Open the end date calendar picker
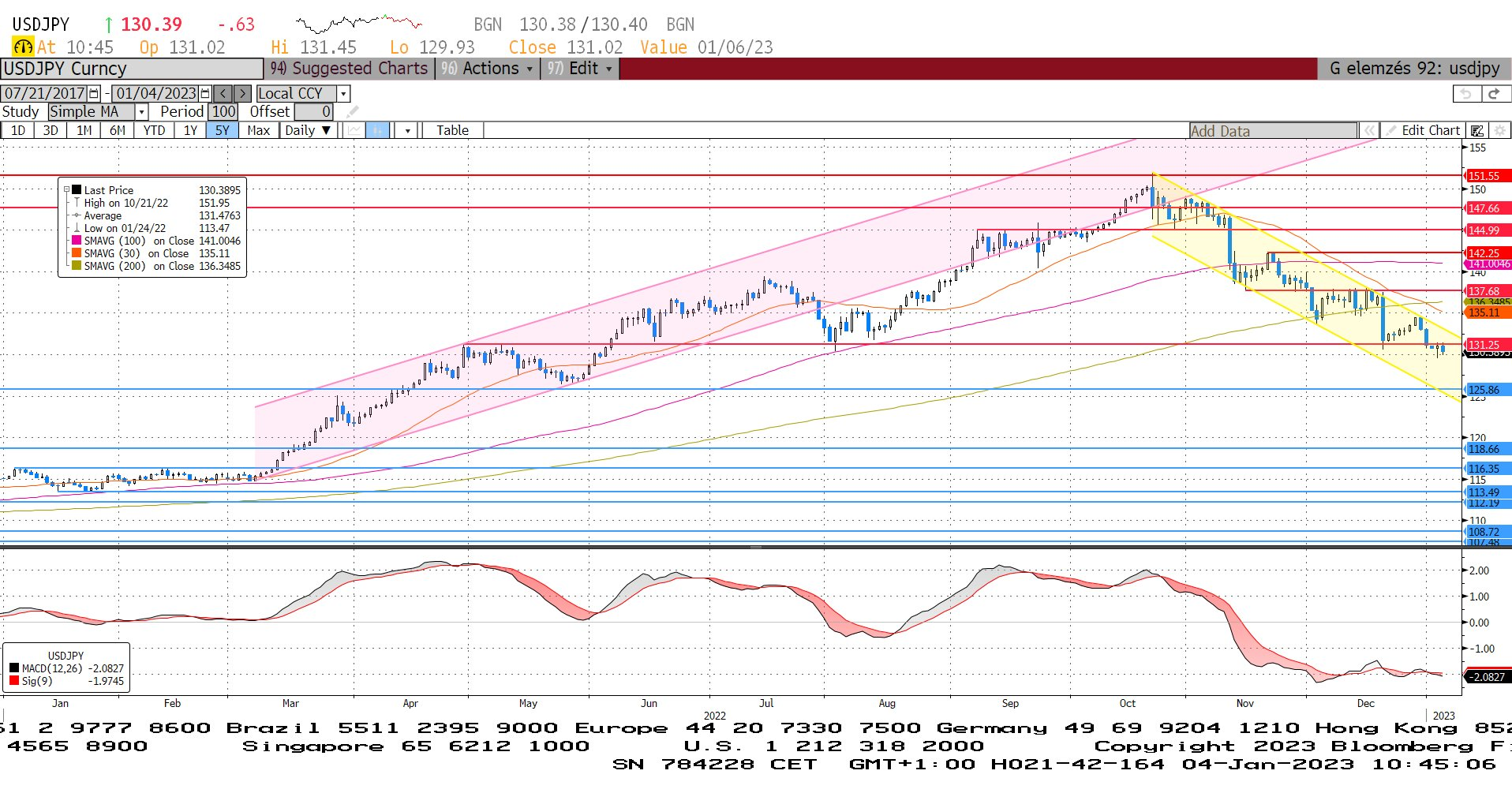The height and width of the screenshot is (808, 1512). [x=205, y=93]
